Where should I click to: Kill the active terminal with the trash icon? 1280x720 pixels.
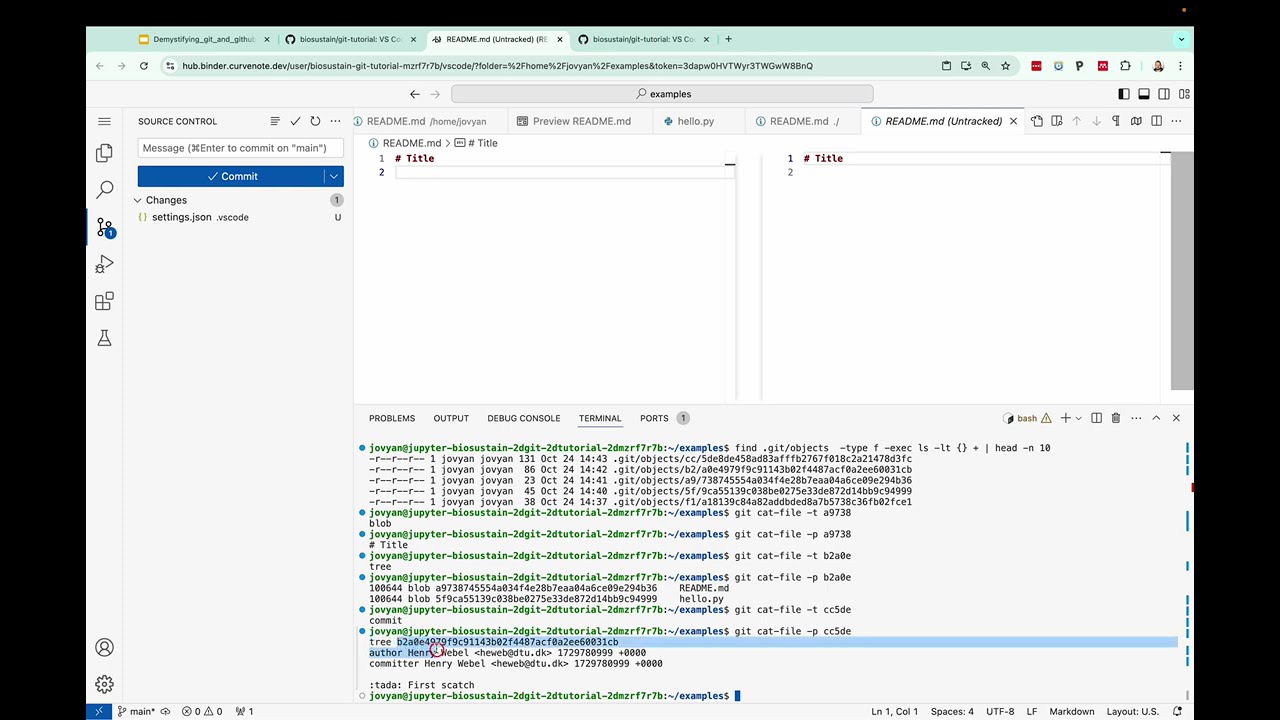(1115, 418)
